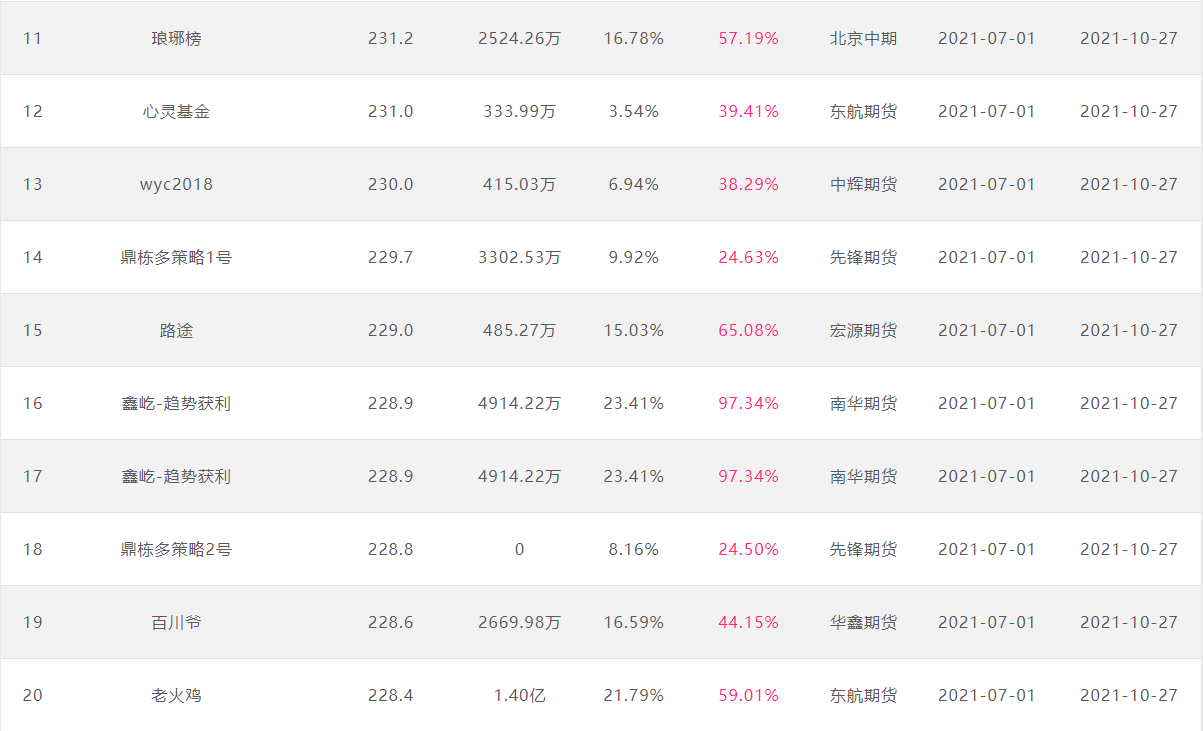Click the 3302.53万 equity cell
The image size is (1203, 731).
(519, 257)
